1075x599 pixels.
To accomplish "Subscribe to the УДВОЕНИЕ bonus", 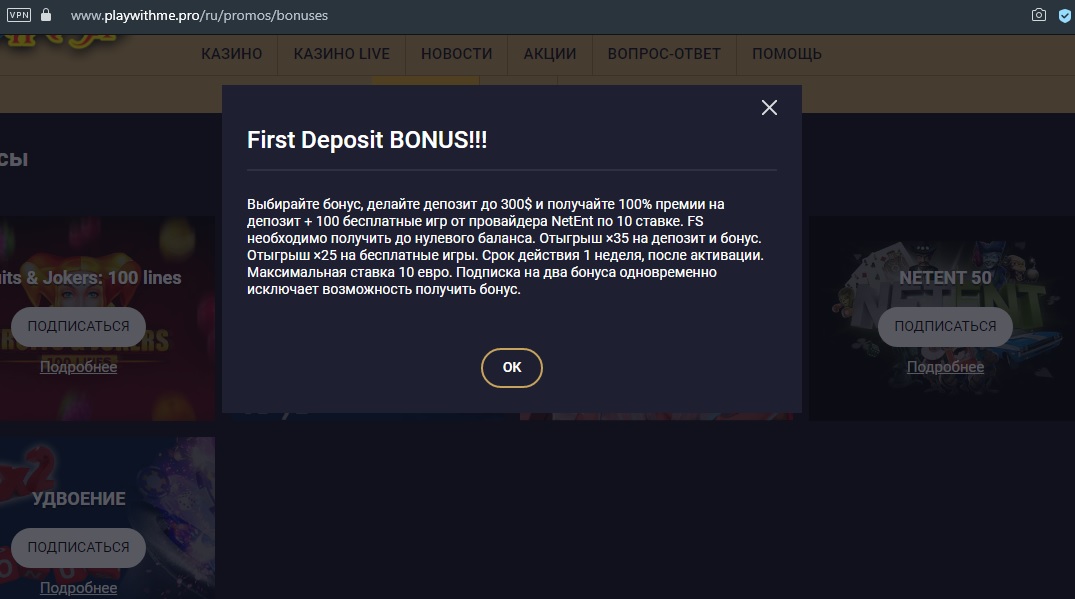I will tap(78, 548).
